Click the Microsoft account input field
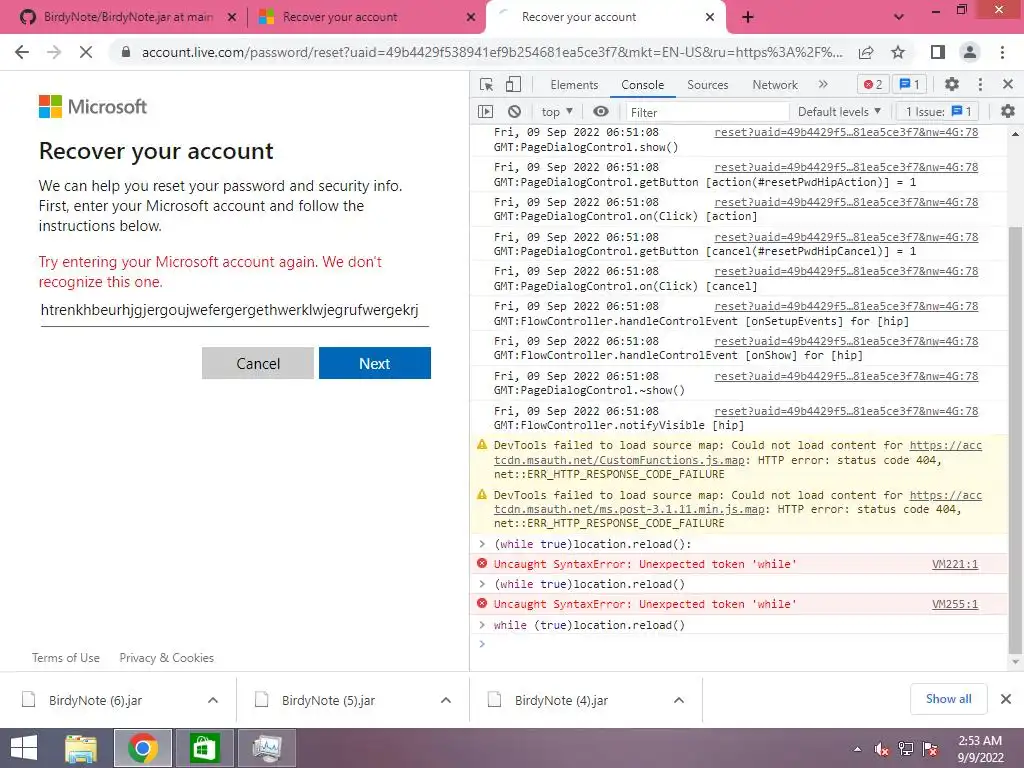The width and height of the screenshot is (1024, 768). tap(234, 310)
